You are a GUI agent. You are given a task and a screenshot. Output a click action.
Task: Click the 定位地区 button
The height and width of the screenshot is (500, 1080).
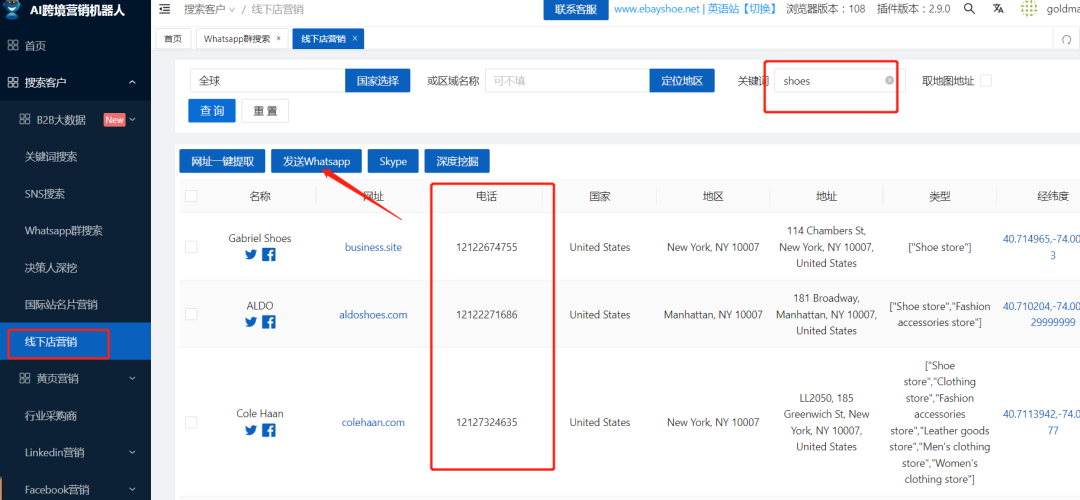[682, 81]
